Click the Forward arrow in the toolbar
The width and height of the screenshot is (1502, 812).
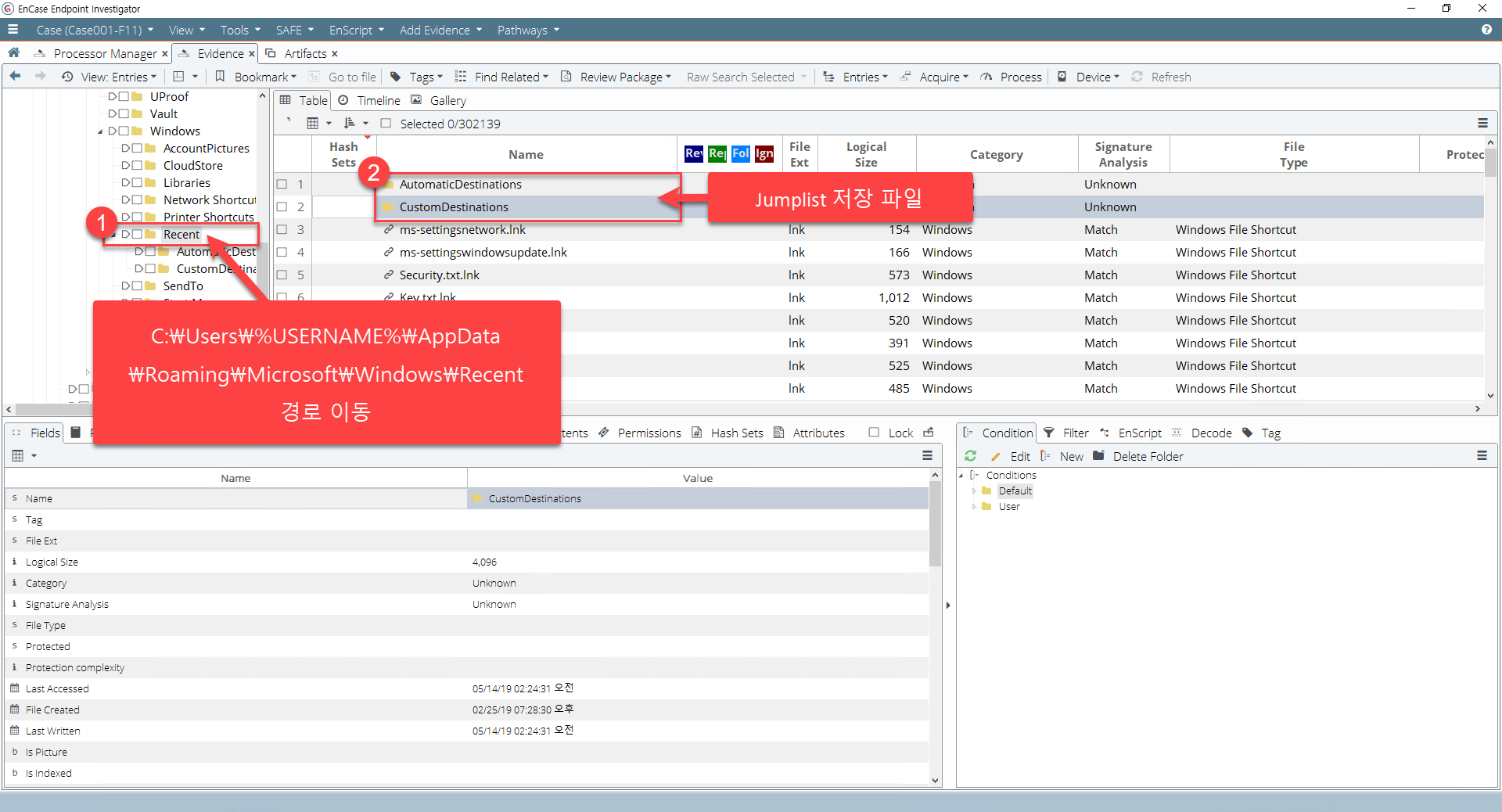(x=40, y=77)
